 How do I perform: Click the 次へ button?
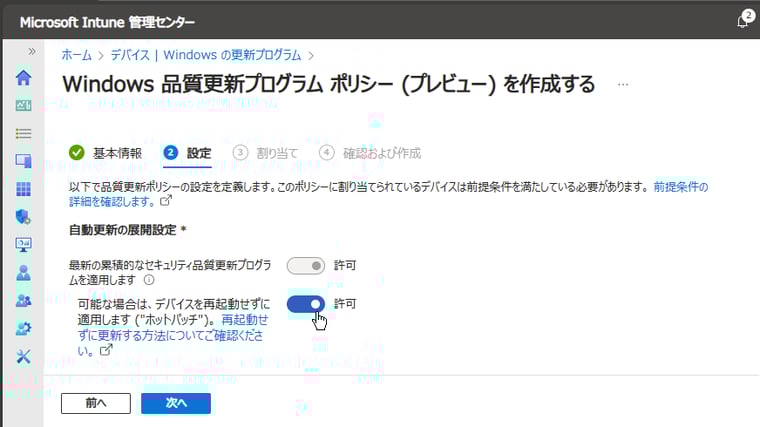pyautogui.click(x=176, y=403)
